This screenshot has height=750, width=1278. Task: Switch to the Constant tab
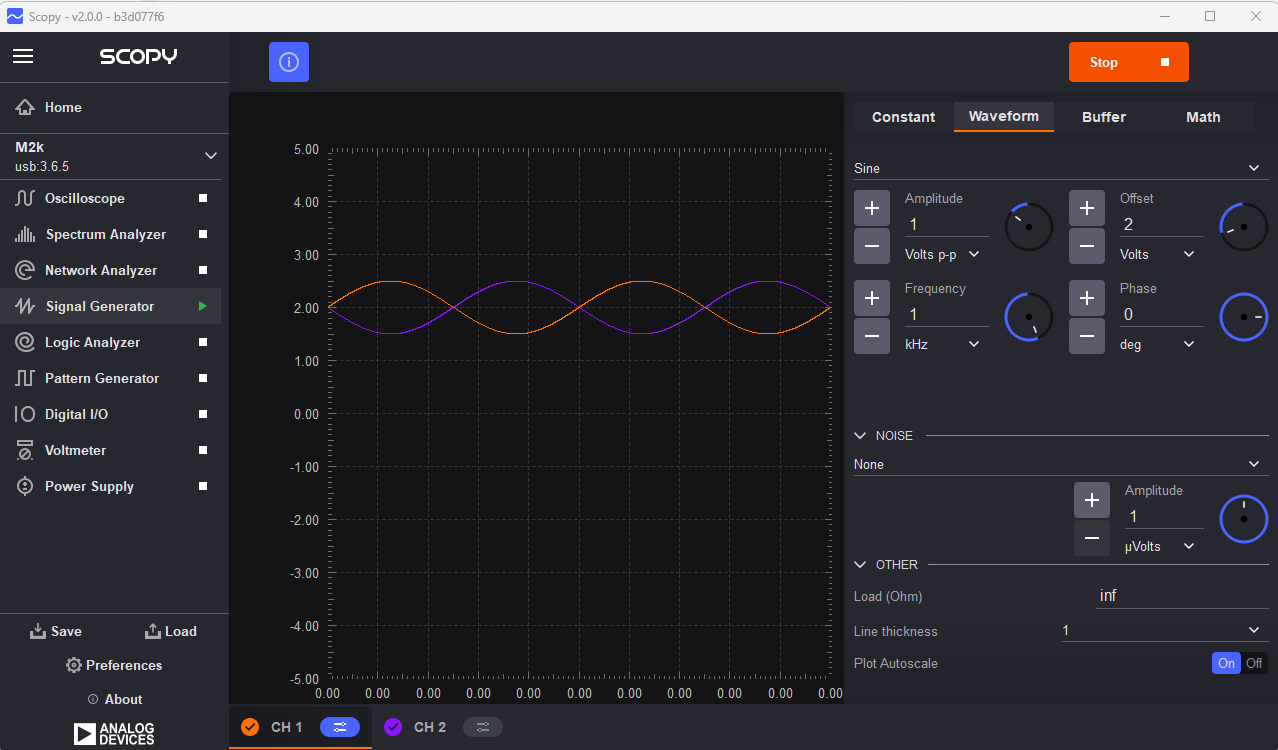[x=903, y=117]
